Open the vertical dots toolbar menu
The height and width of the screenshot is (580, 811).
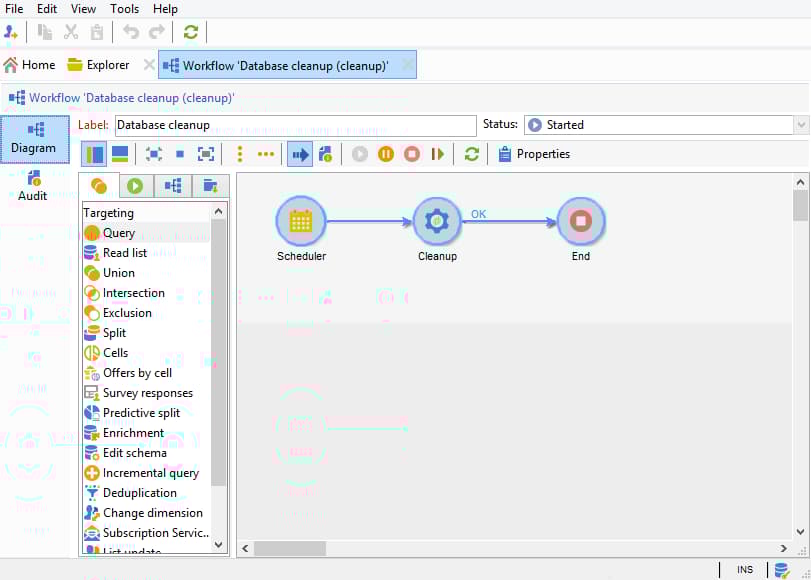[x=239, y=154]
